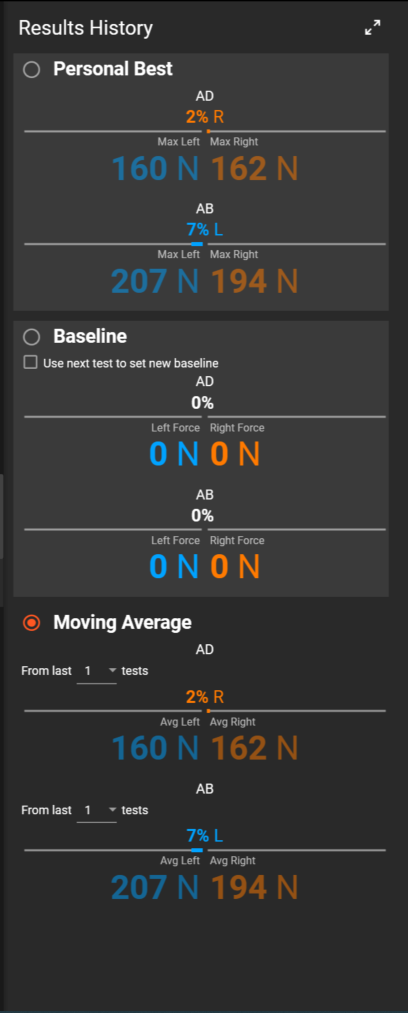Select the Baseline radio button

(31, 337)
